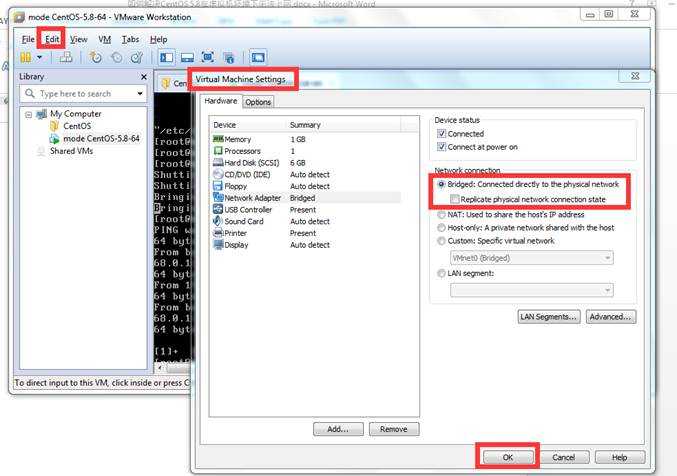Click the LAN Segments... button
Image resolution: width=677 pixels, height=476 pixels.
tap(549, 317)
